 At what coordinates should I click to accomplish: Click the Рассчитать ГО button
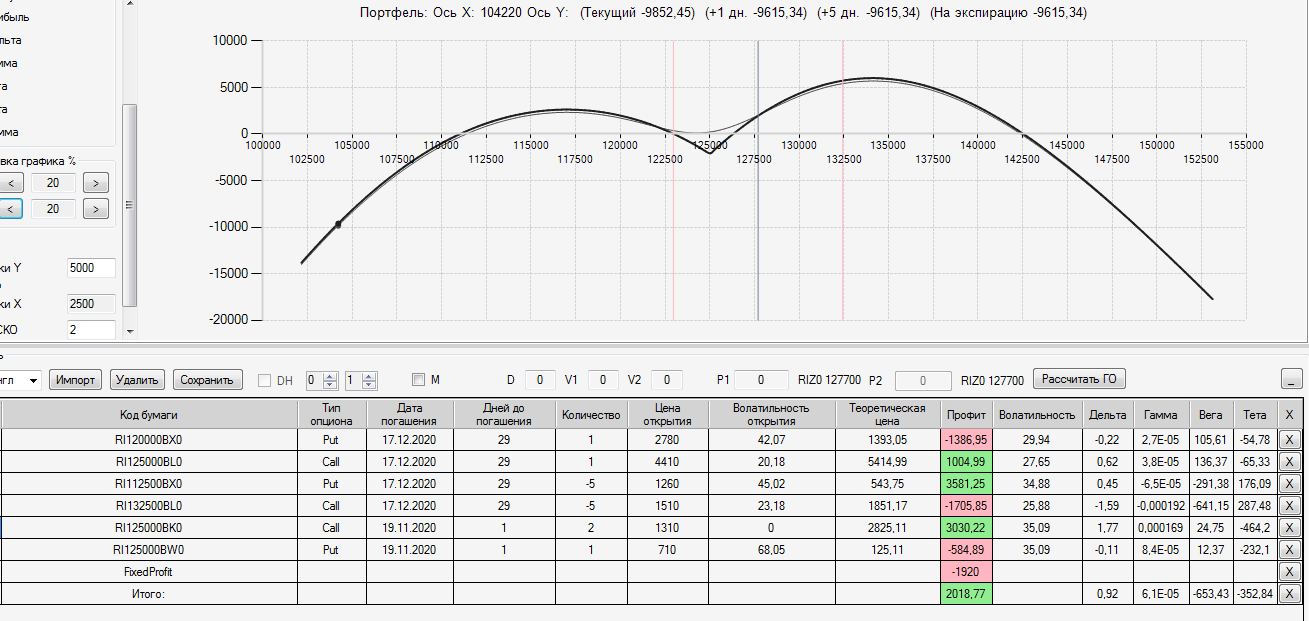(x=1079, y=379)
